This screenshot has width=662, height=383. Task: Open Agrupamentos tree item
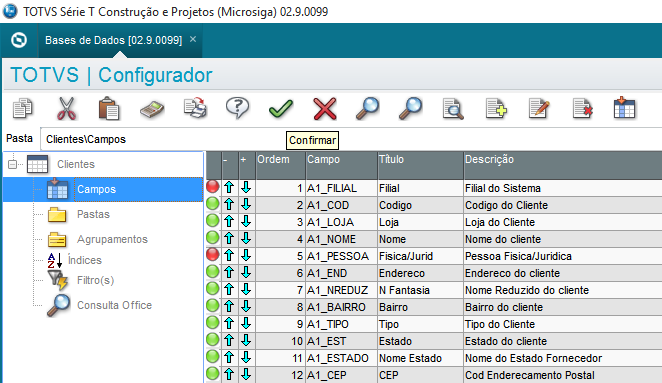point(112,239)
